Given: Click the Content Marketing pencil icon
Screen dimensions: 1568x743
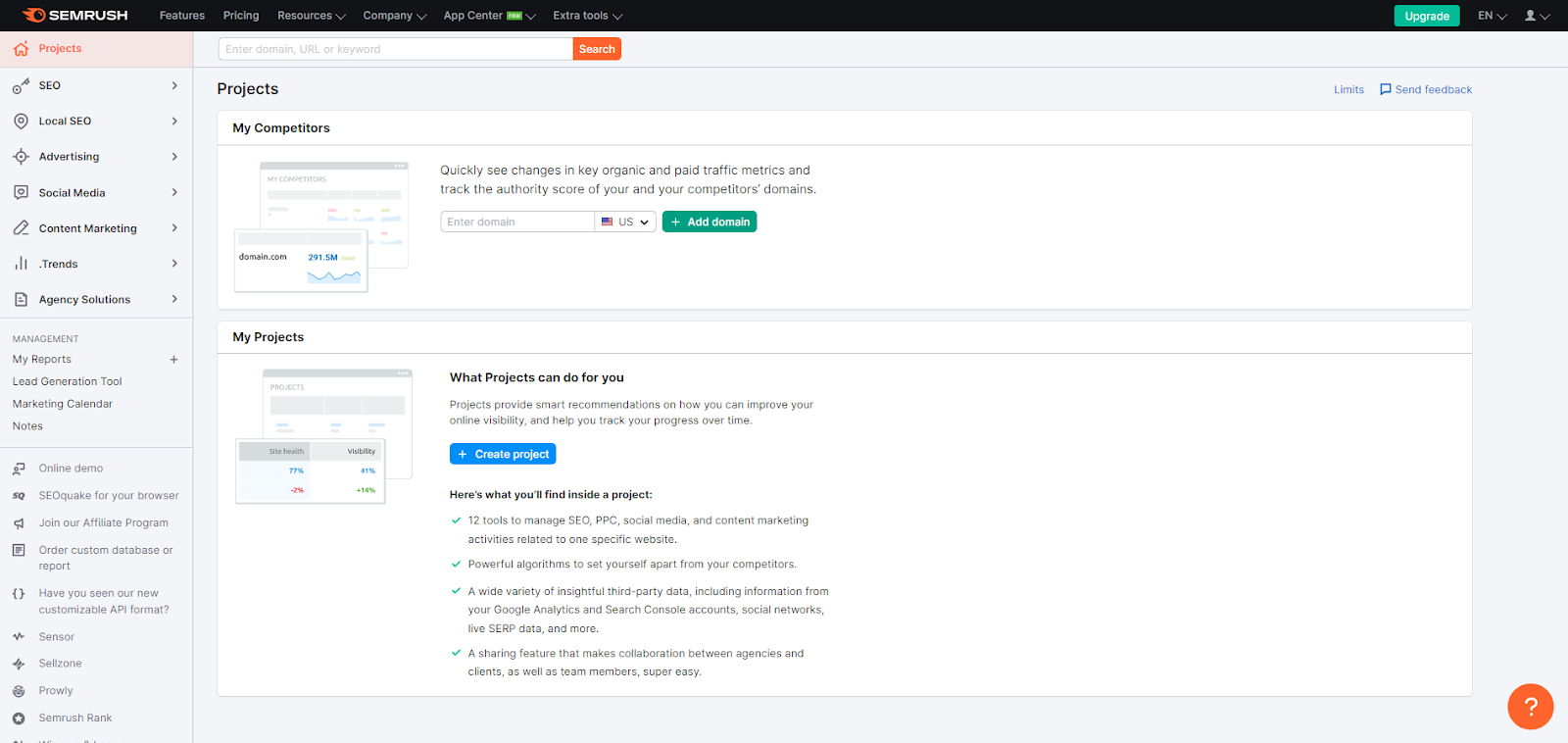Looking at the screenshot, I should (21, 228).
